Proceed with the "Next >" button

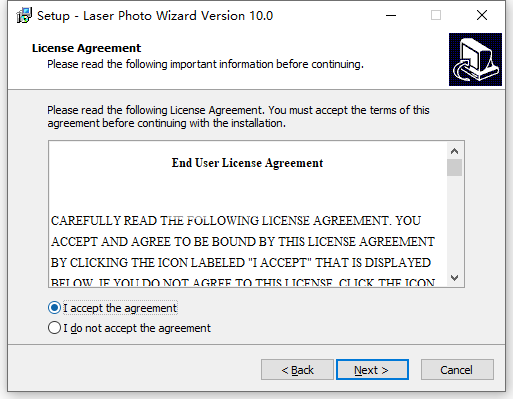(x=372, y=370)
